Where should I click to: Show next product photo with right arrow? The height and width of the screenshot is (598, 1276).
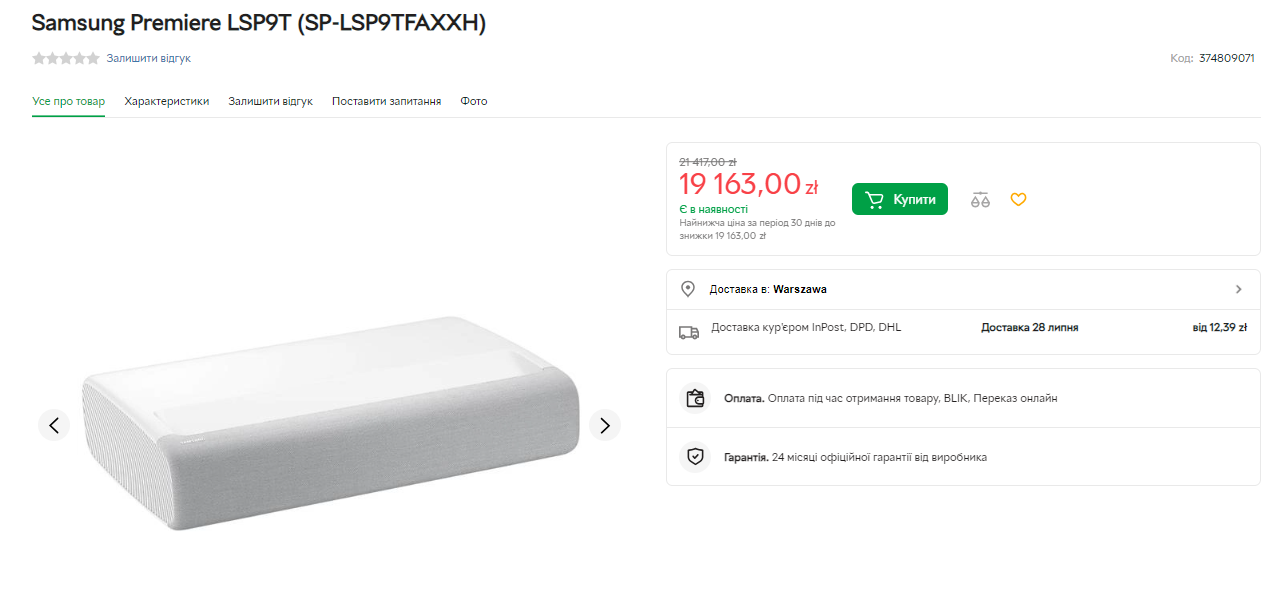[604, 425]
